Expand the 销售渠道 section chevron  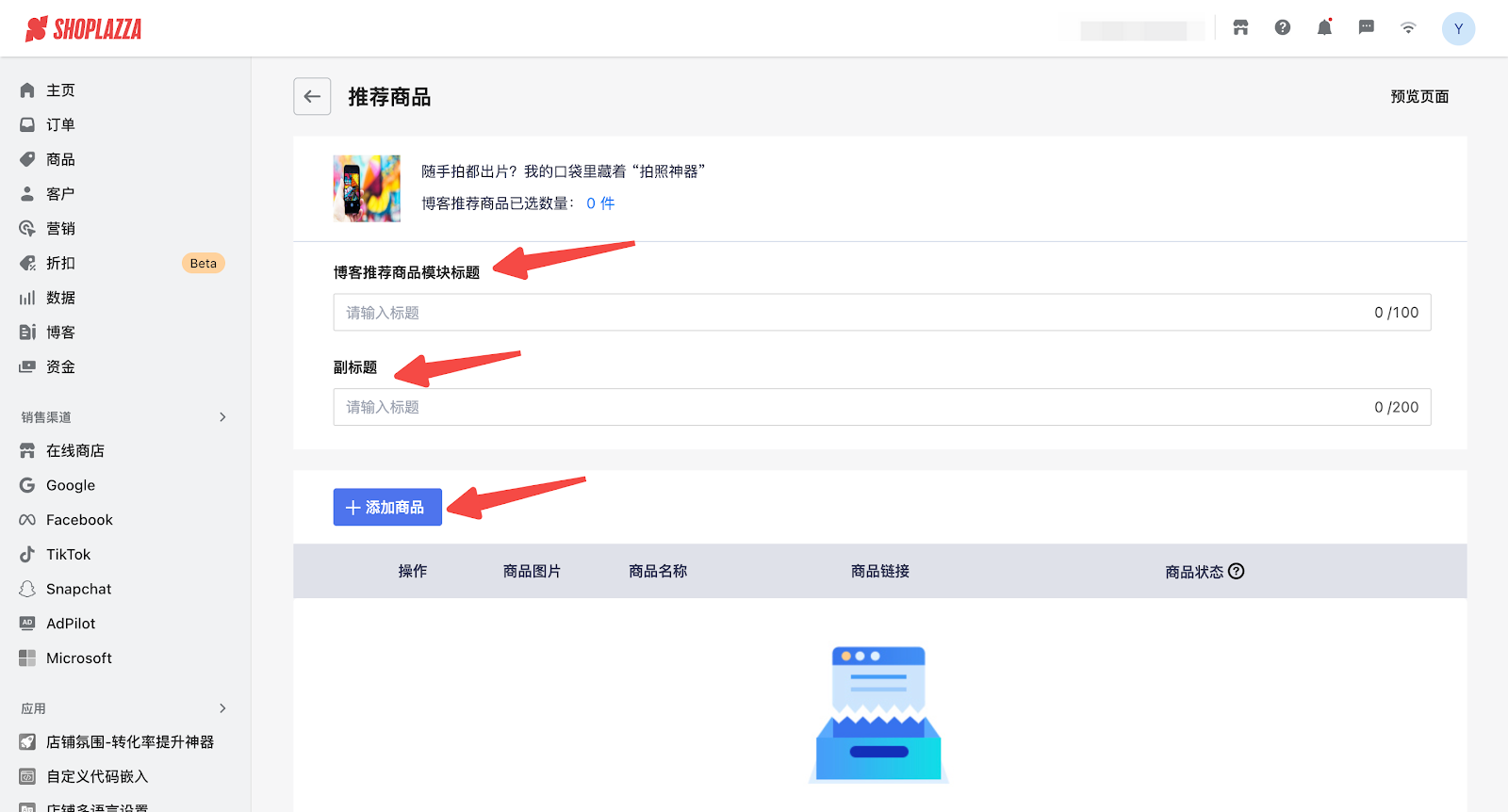pyautogui.click(x=222, y=416)
